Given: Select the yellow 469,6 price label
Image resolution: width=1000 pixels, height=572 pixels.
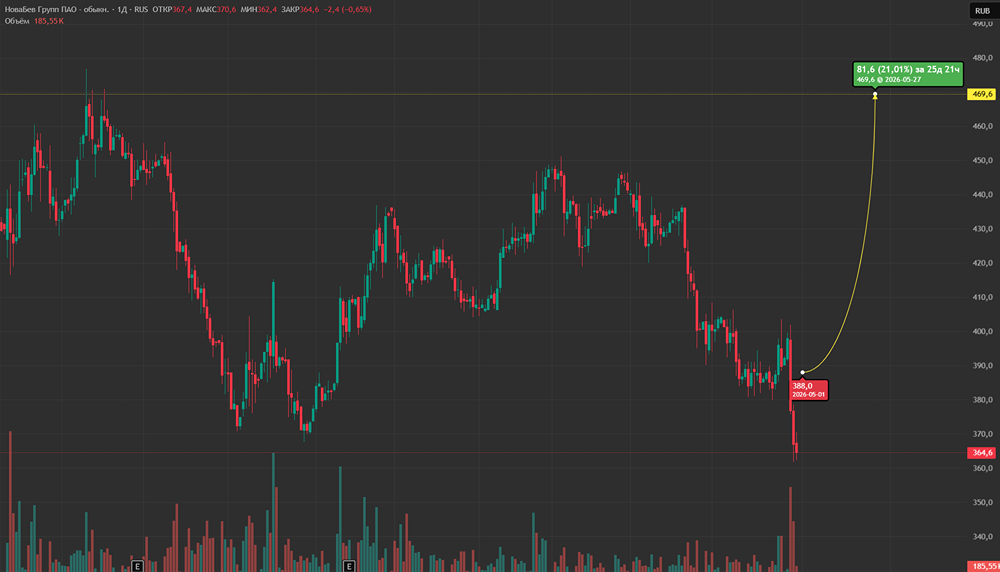Looking at the screenshot, I should (x=982, y=94).
